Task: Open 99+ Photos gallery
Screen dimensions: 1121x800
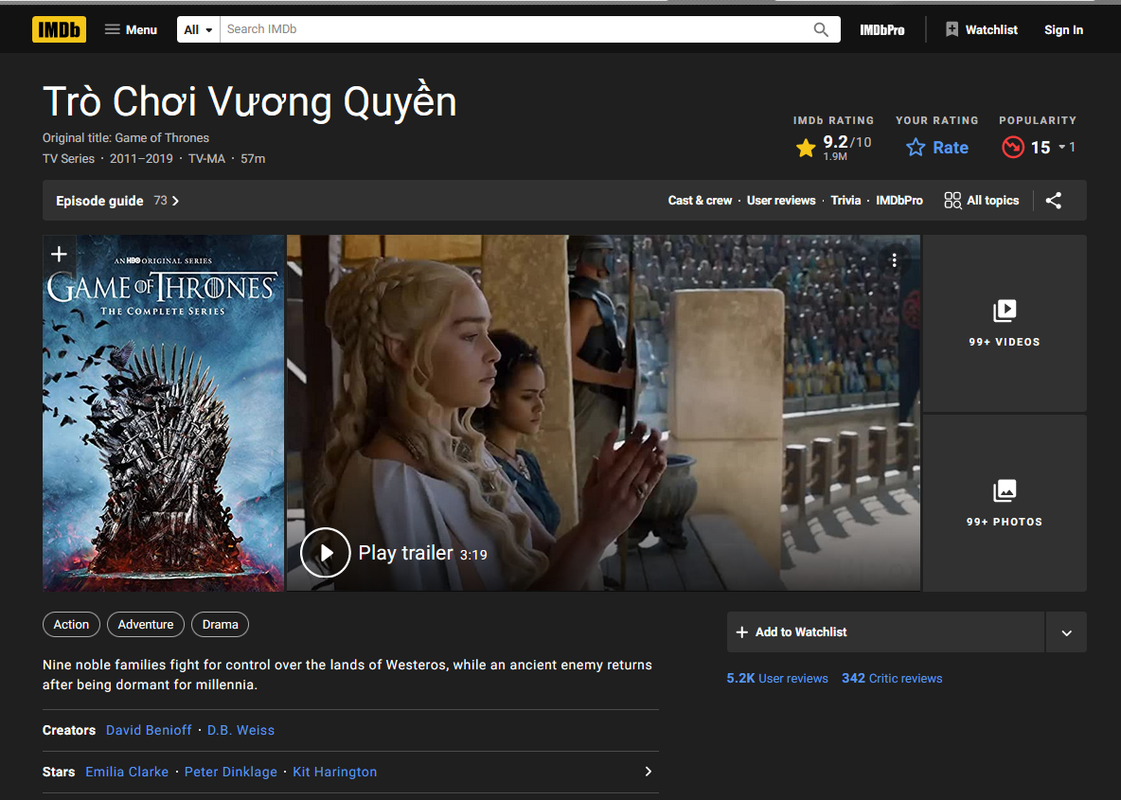Action: click(x=1004, y=503)
